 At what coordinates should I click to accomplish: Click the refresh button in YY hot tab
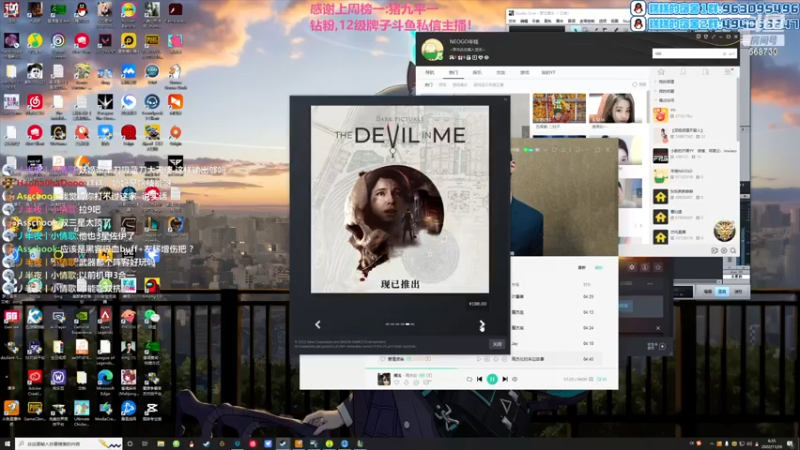[x=638, y=85]
